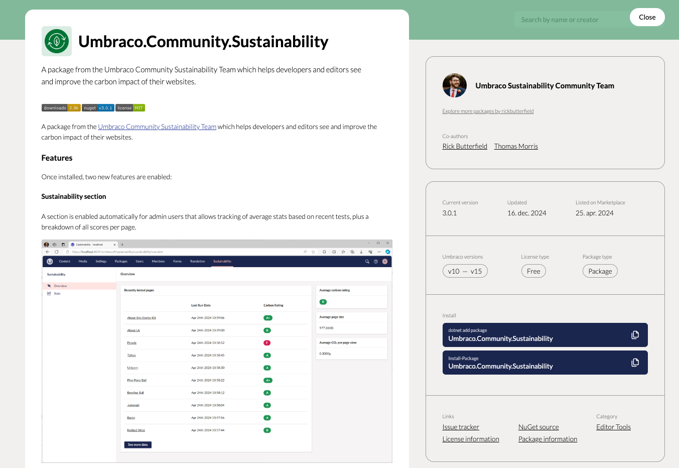Open the License information link
Screen dimensions: 680x468
point(470,439)
